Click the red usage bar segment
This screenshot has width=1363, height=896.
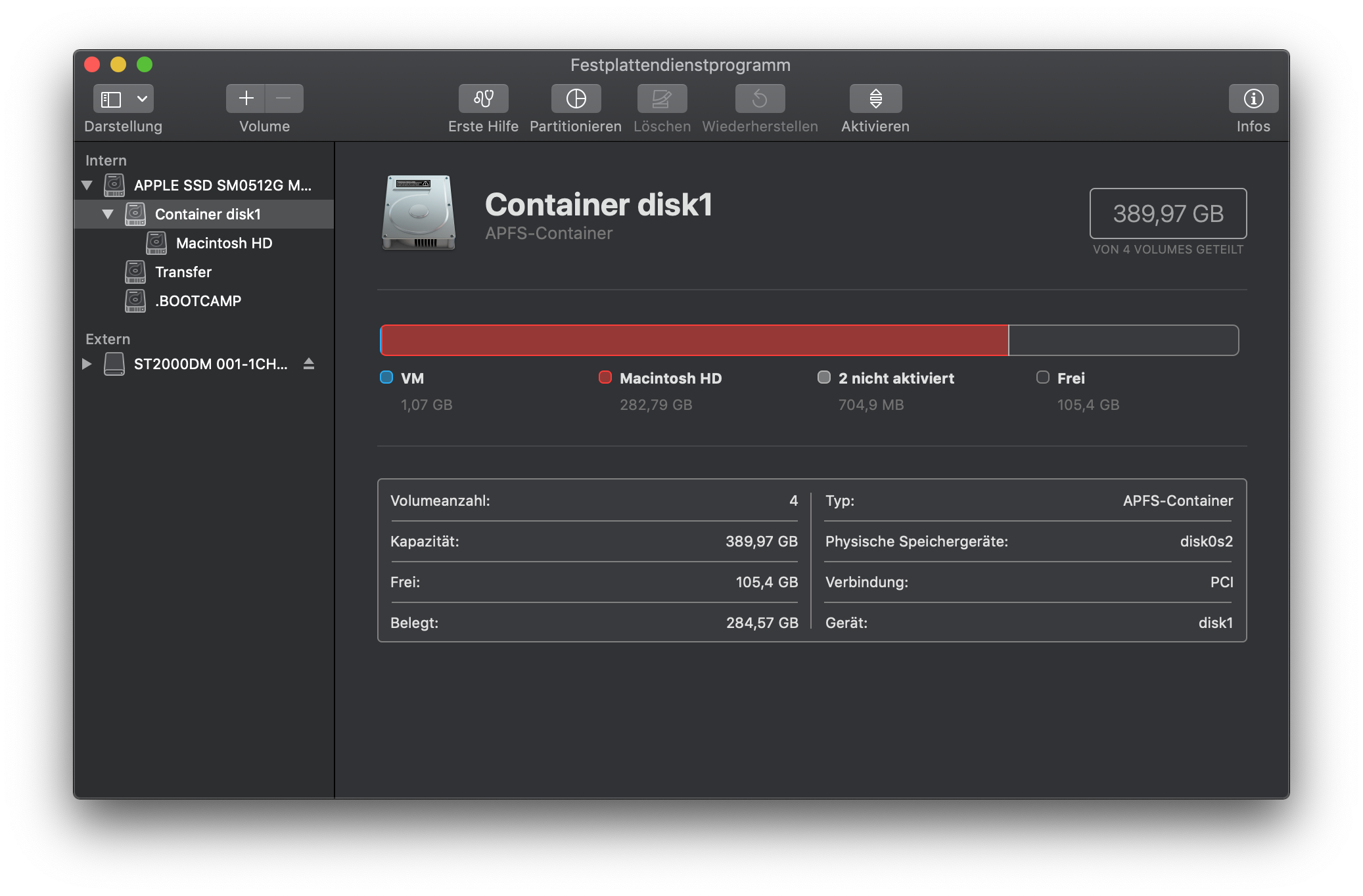click(694, 340)
